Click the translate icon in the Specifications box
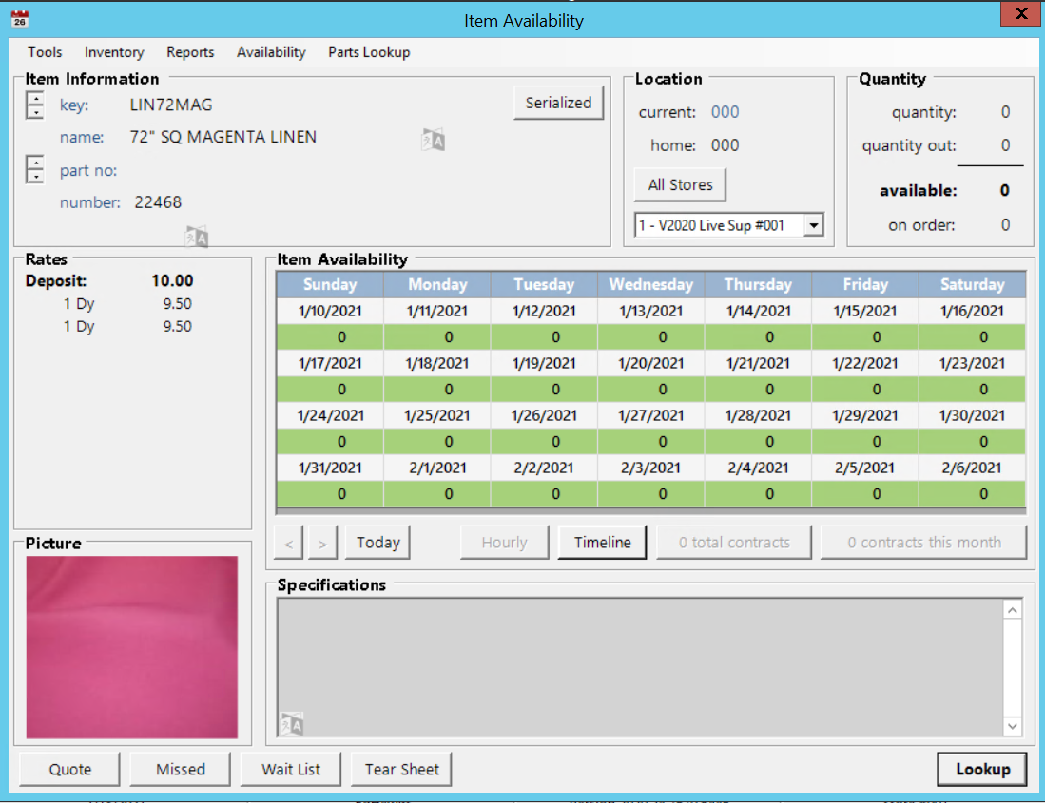 point(291,723)
